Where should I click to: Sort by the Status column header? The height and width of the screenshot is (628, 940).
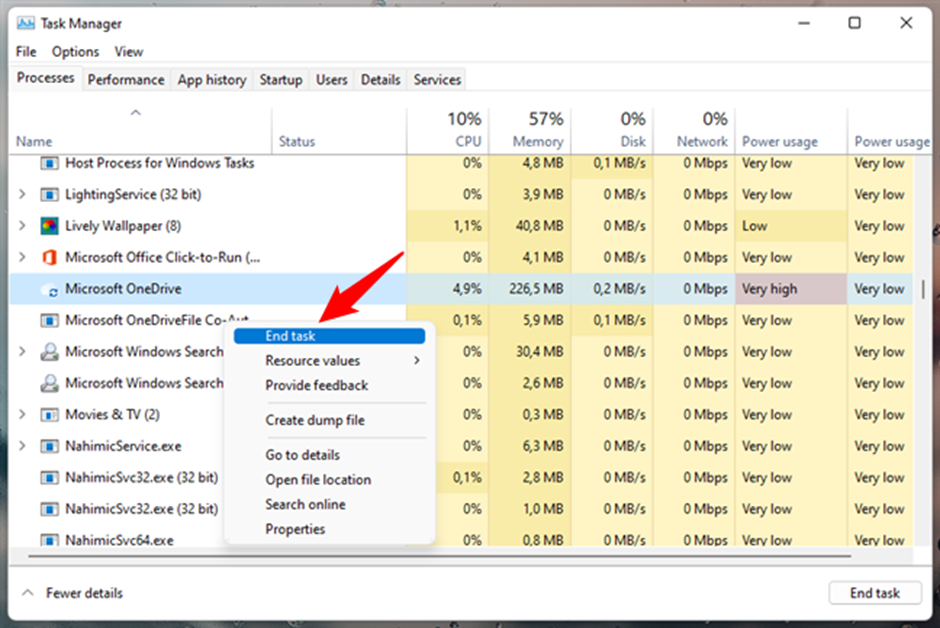tap(339, 131)
